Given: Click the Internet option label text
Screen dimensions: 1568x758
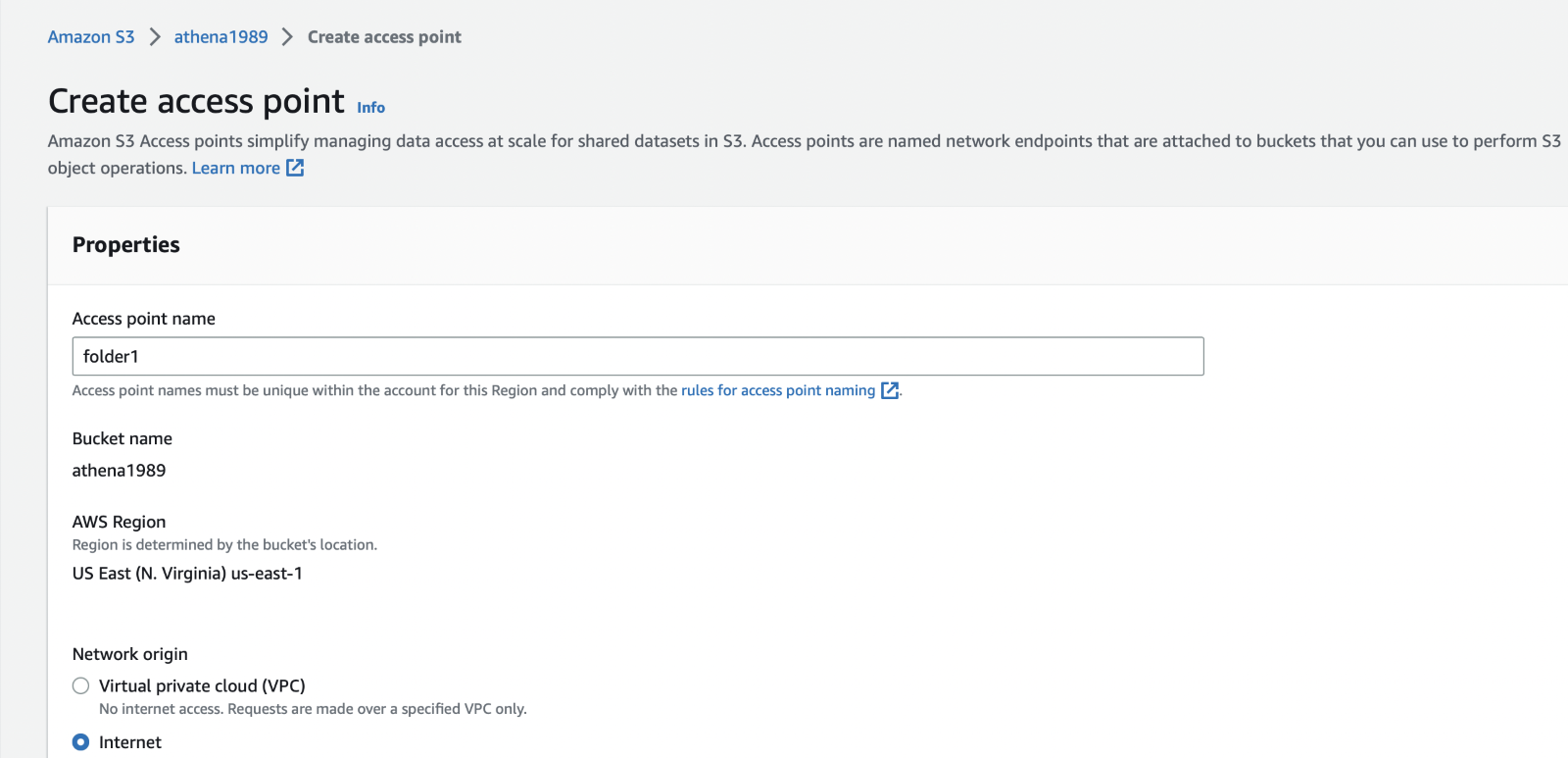Looking at the screenshot, I should click(130, 742).
